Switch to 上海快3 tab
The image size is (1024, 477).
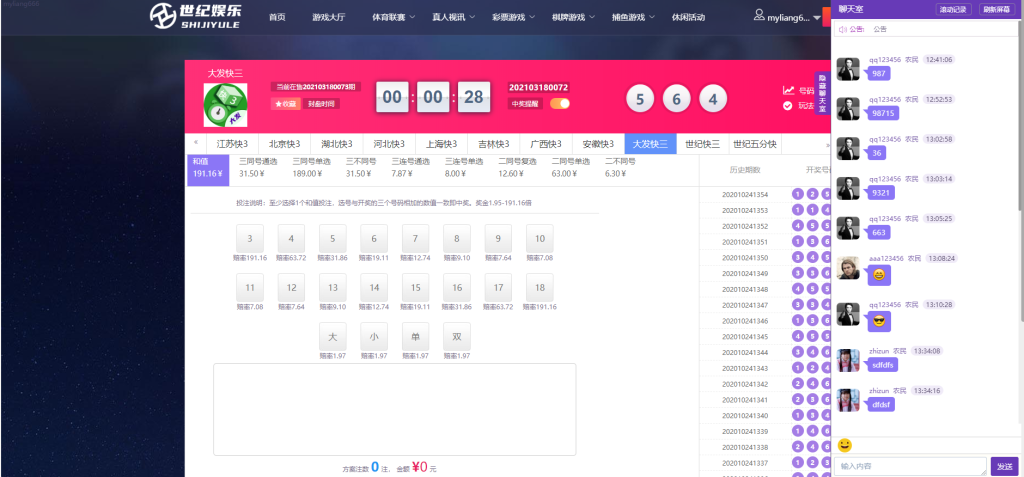pos(441,144)
